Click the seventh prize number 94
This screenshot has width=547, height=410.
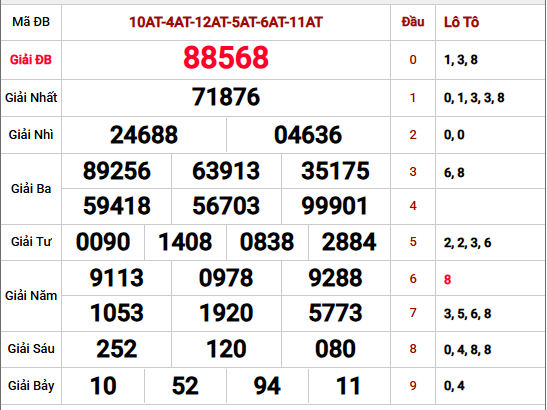pyautogui.click(x=267, y=386)
